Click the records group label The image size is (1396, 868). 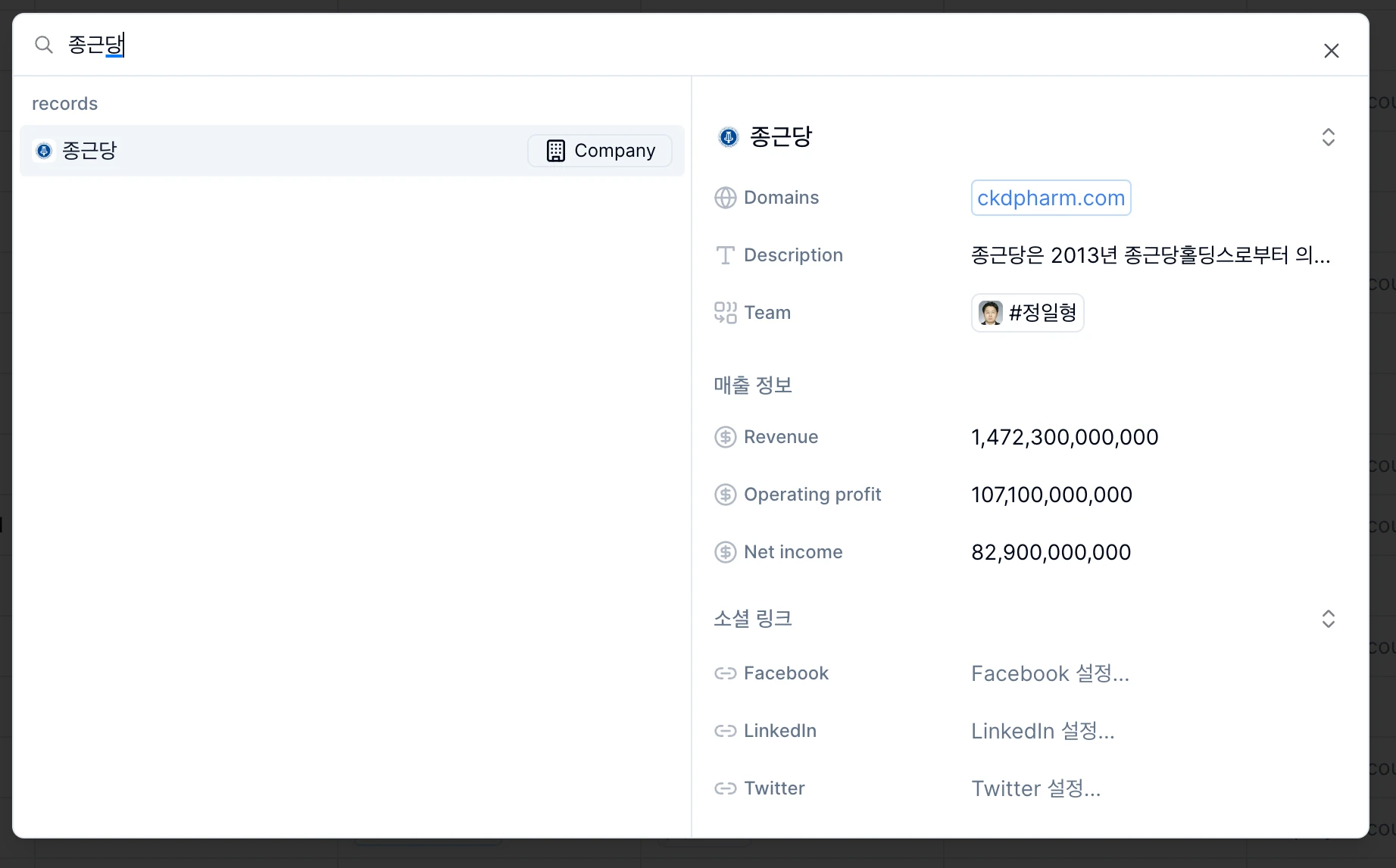point(64,104)
